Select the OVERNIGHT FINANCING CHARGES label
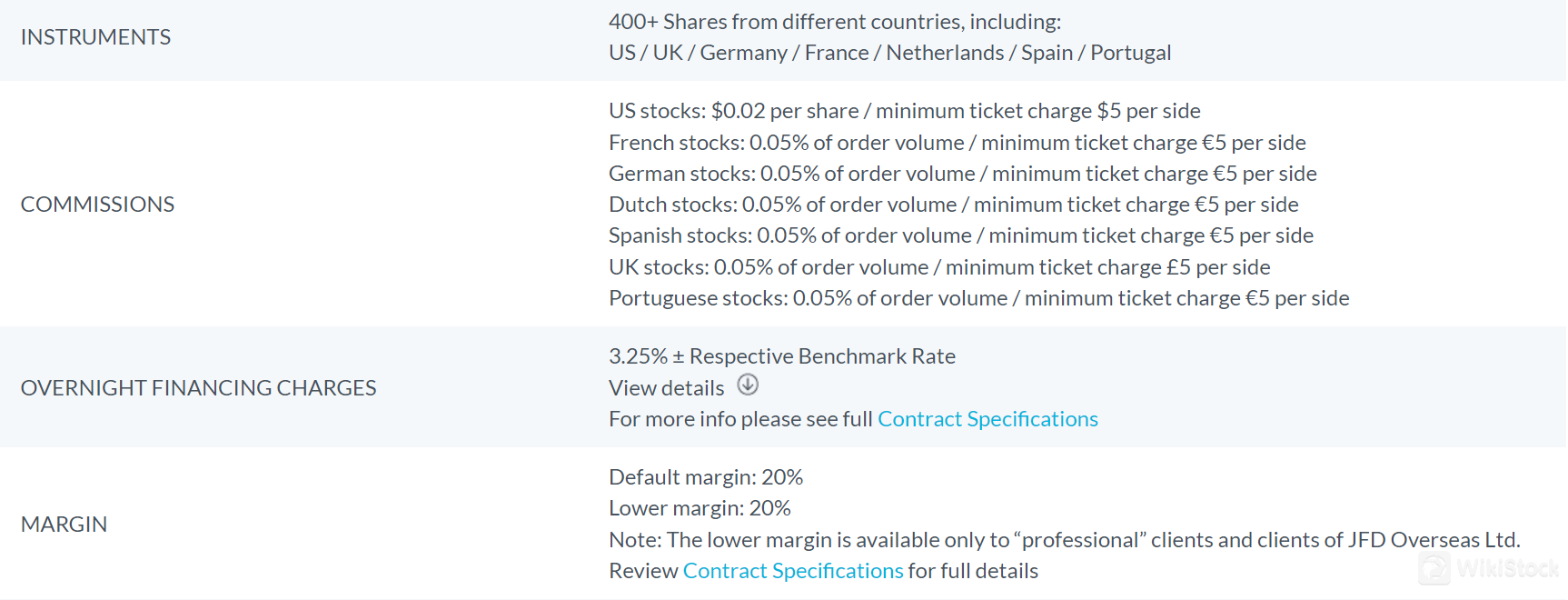The width and height of the screenshot is (1568, 600). pyautogui.click(x=198, y=388)
